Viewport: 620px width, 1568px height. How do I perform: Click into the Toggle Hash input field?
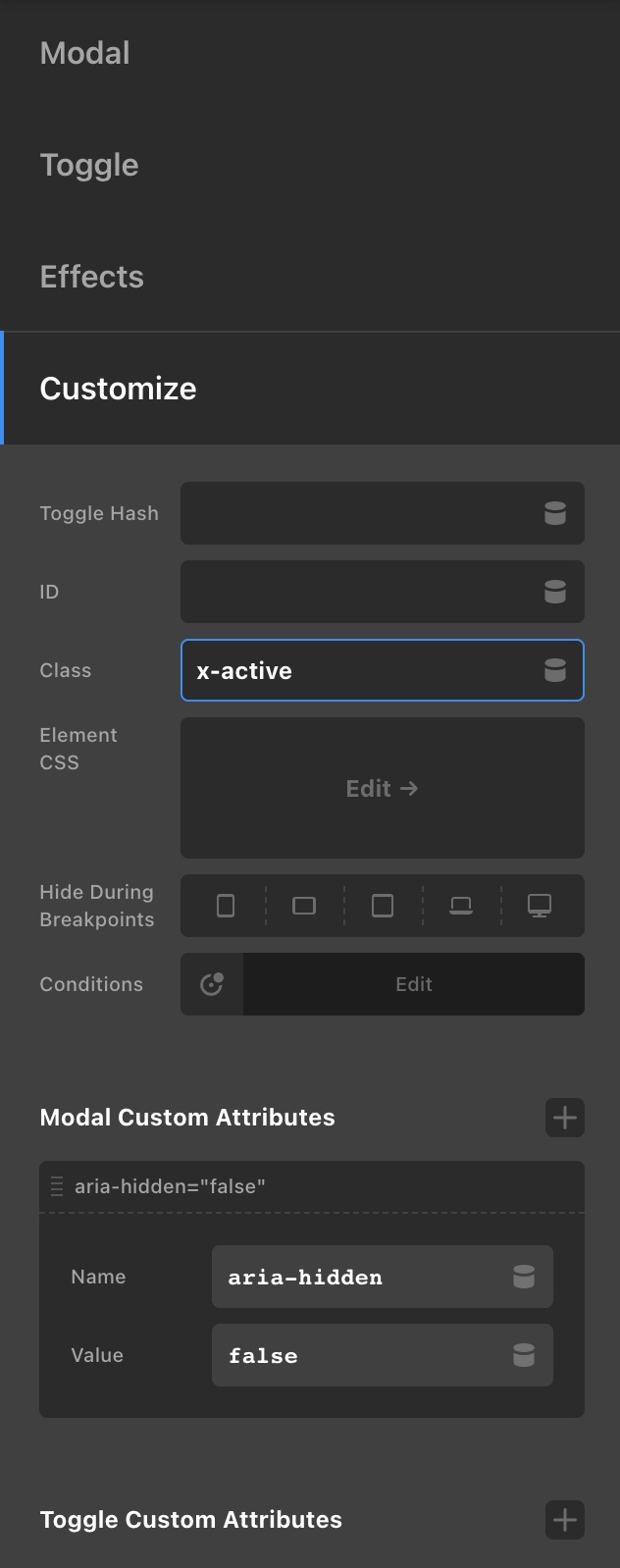click(358, 513)
